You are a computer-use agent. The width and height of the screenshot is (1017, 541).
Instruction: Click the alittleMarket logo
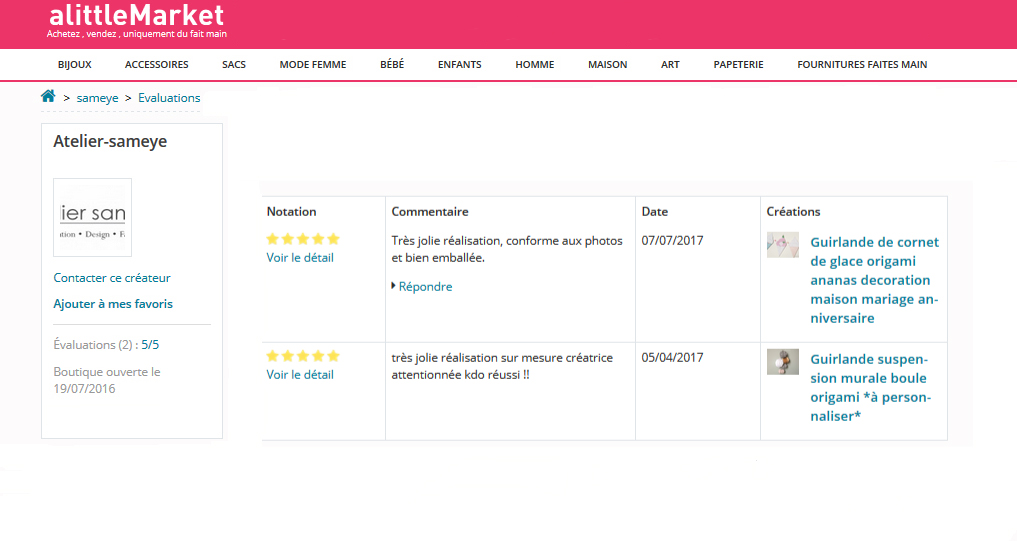[x=136, y=16]
